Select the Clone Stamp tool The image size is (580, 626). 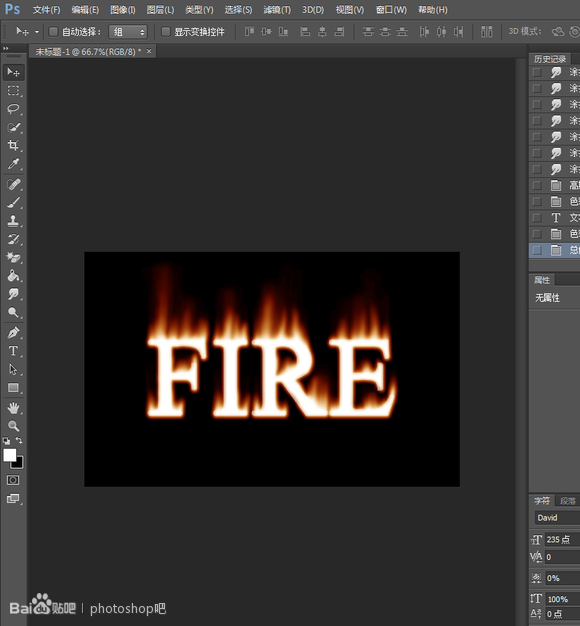[x=13, y=221]
